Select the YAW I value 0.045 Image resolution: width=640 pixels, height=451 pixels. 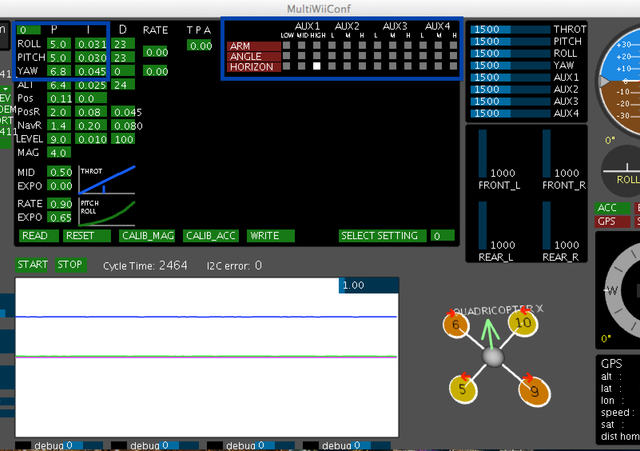(91, 71)
